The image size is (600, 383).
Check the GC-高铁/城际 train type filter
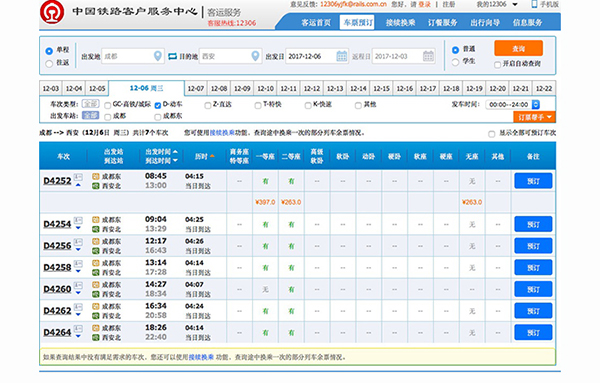point(108,105)
